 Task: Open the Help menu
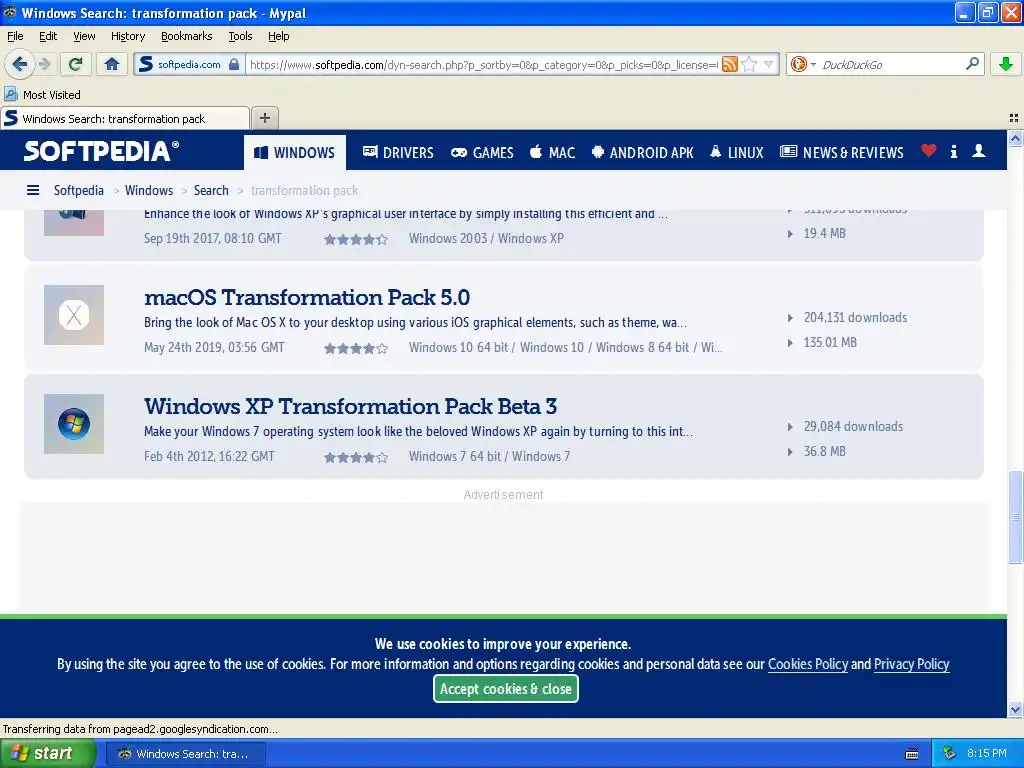point(278,36)
